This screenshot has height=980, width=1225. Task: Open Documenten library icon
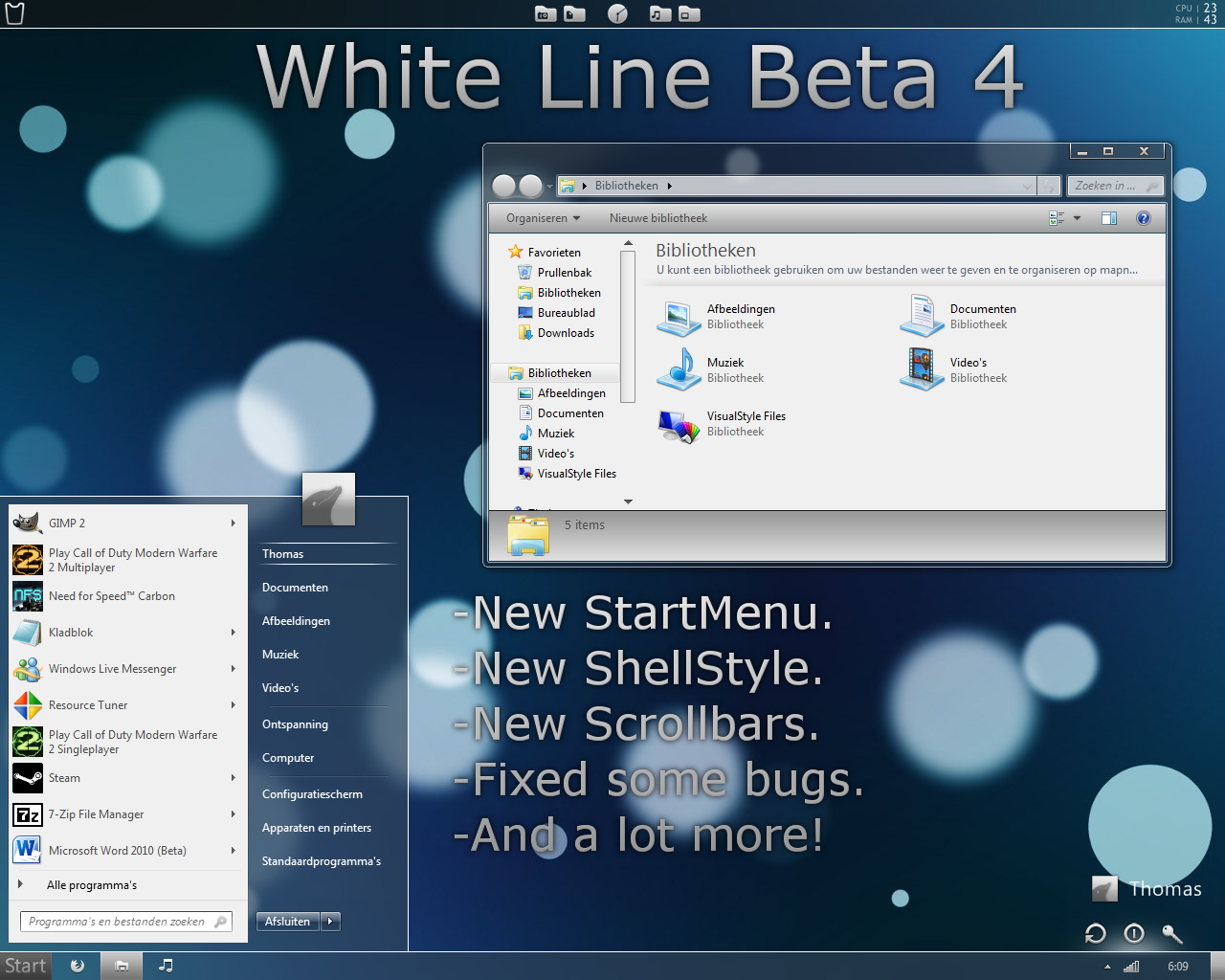click(923, 317)
